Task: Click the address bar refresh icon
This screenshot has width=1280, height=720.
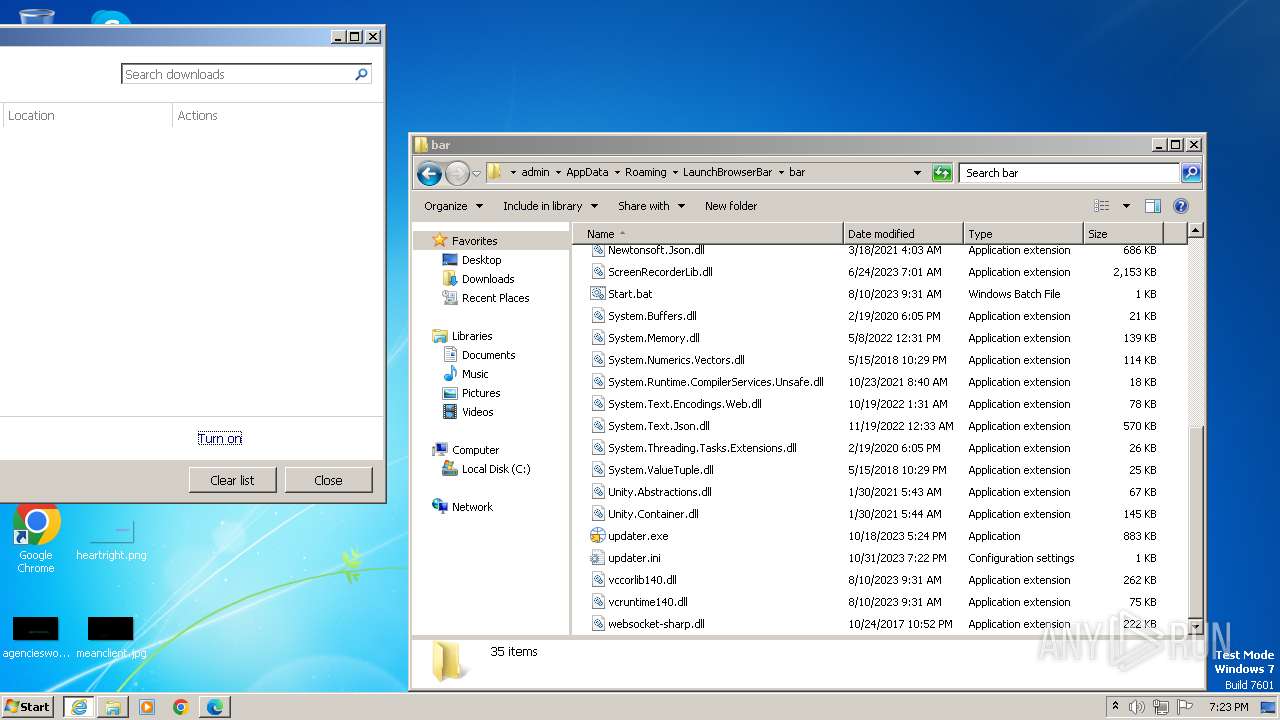Action: [x=942, y=173]
